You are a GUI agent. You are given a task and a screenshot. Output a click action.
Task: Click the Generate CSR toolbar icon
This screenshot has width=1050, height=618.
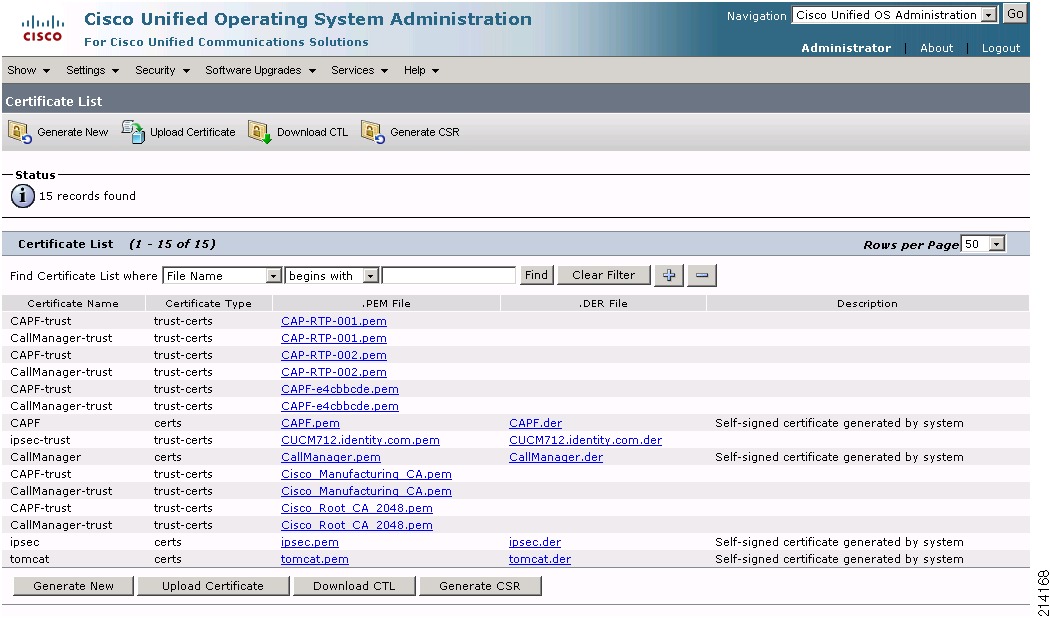point(373,132)
